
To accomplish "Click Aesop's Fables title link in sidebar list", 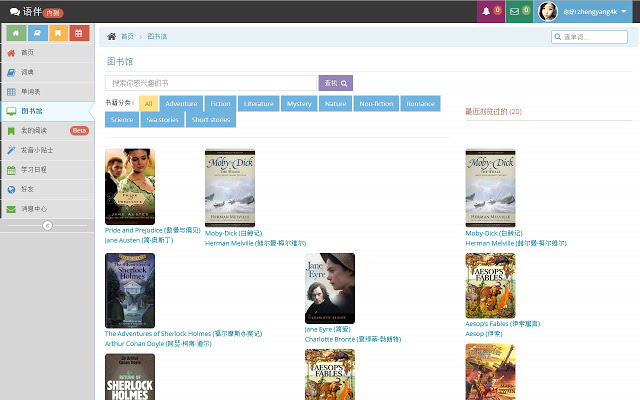I will click(x=503, y=324).
